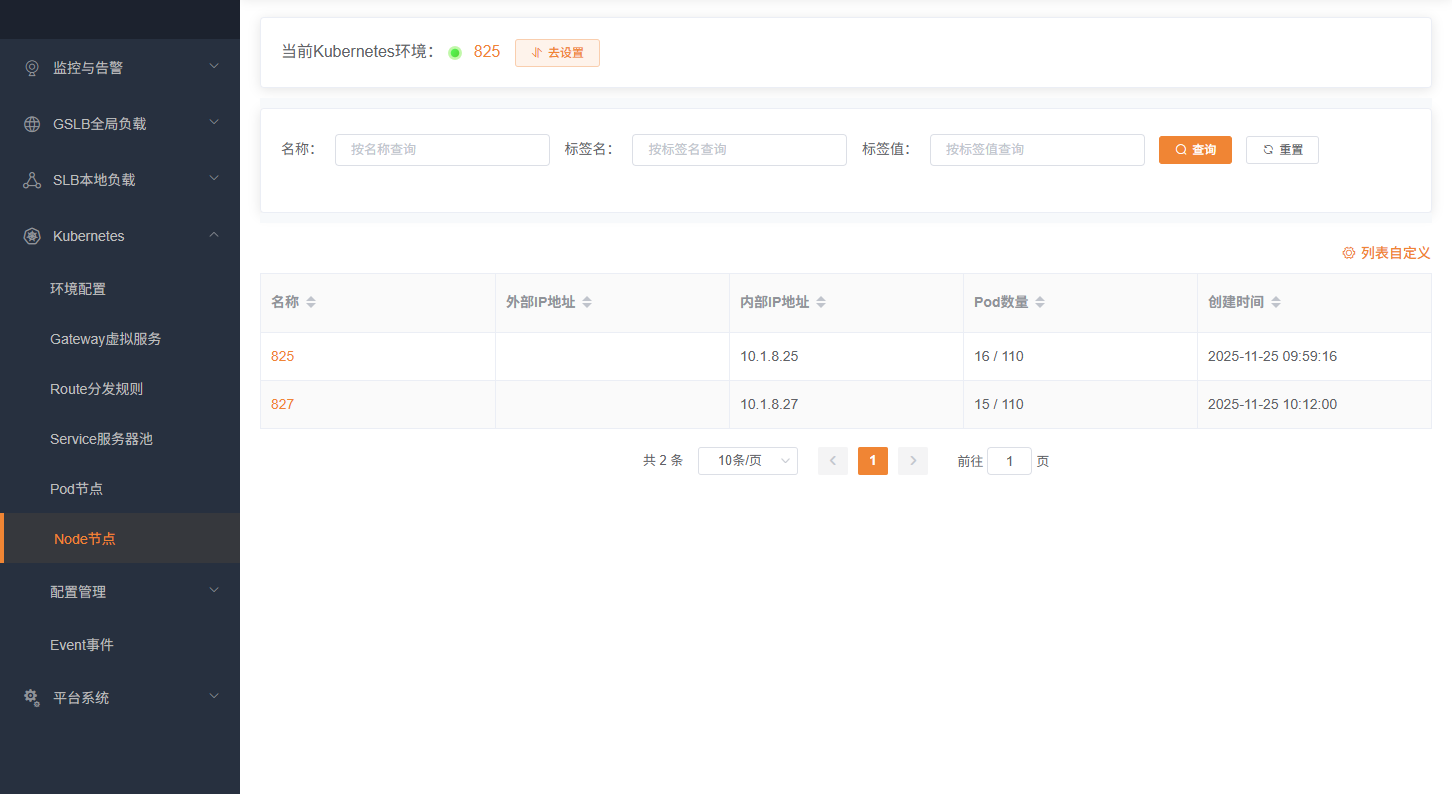The width and height of the screenshot is (1452, 794).
Task: Sort the table by the Pod数量 column arrows
Action: coord(1039,301)
